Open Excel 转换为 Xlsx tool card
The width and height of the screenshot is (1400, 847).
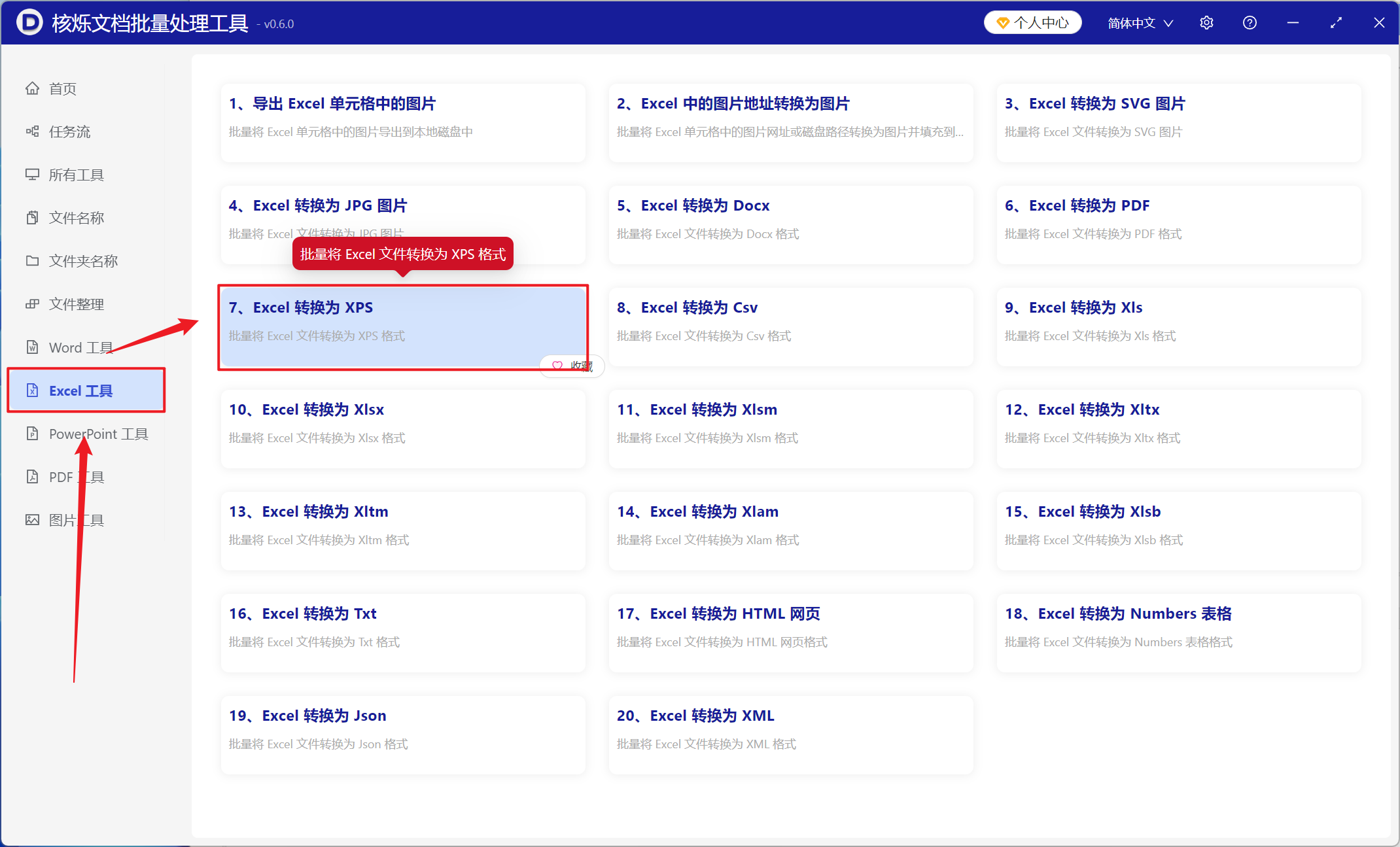point(403,429)
